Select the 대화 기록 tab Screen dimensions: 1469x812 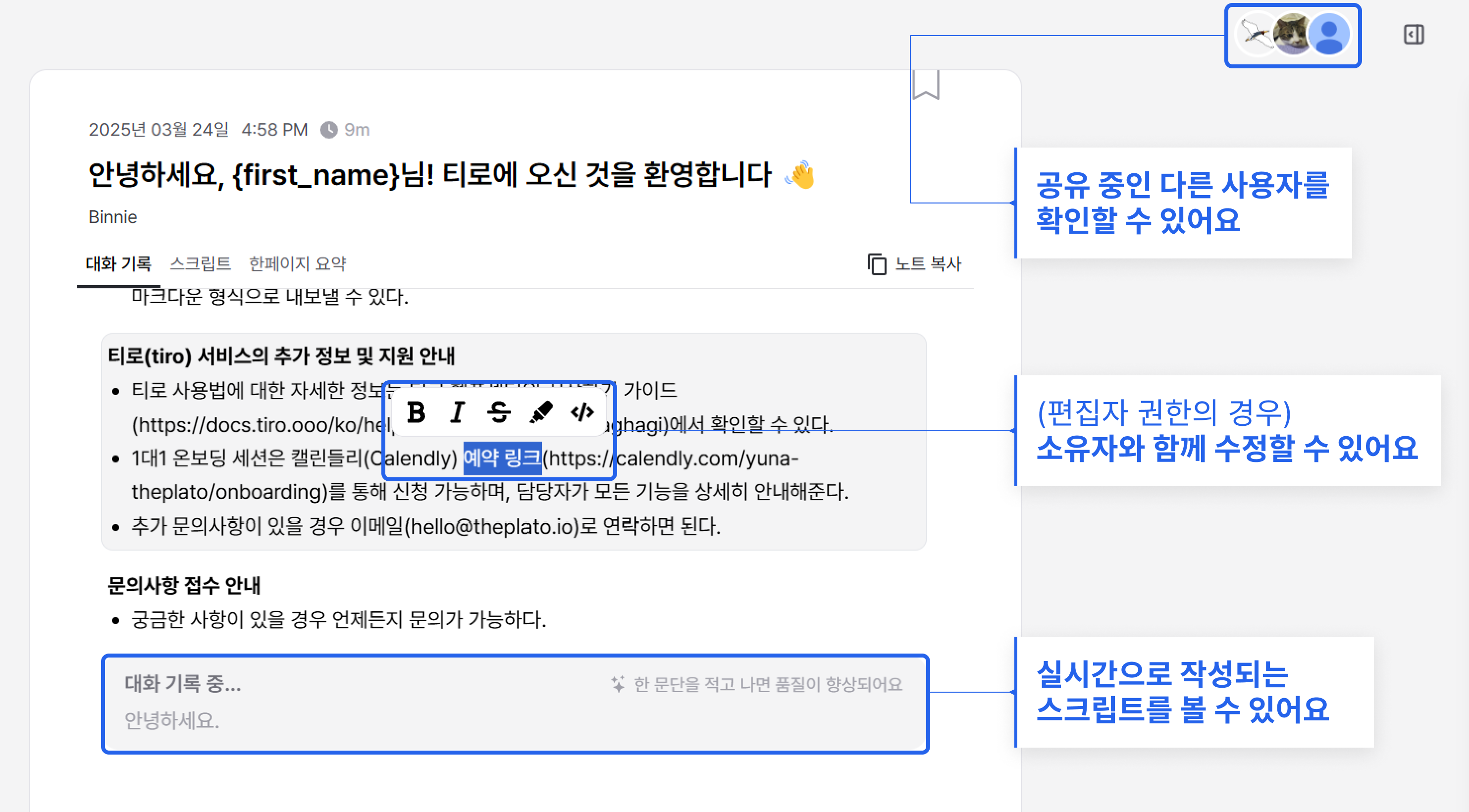pyautogui.click(x=118, y=264)
